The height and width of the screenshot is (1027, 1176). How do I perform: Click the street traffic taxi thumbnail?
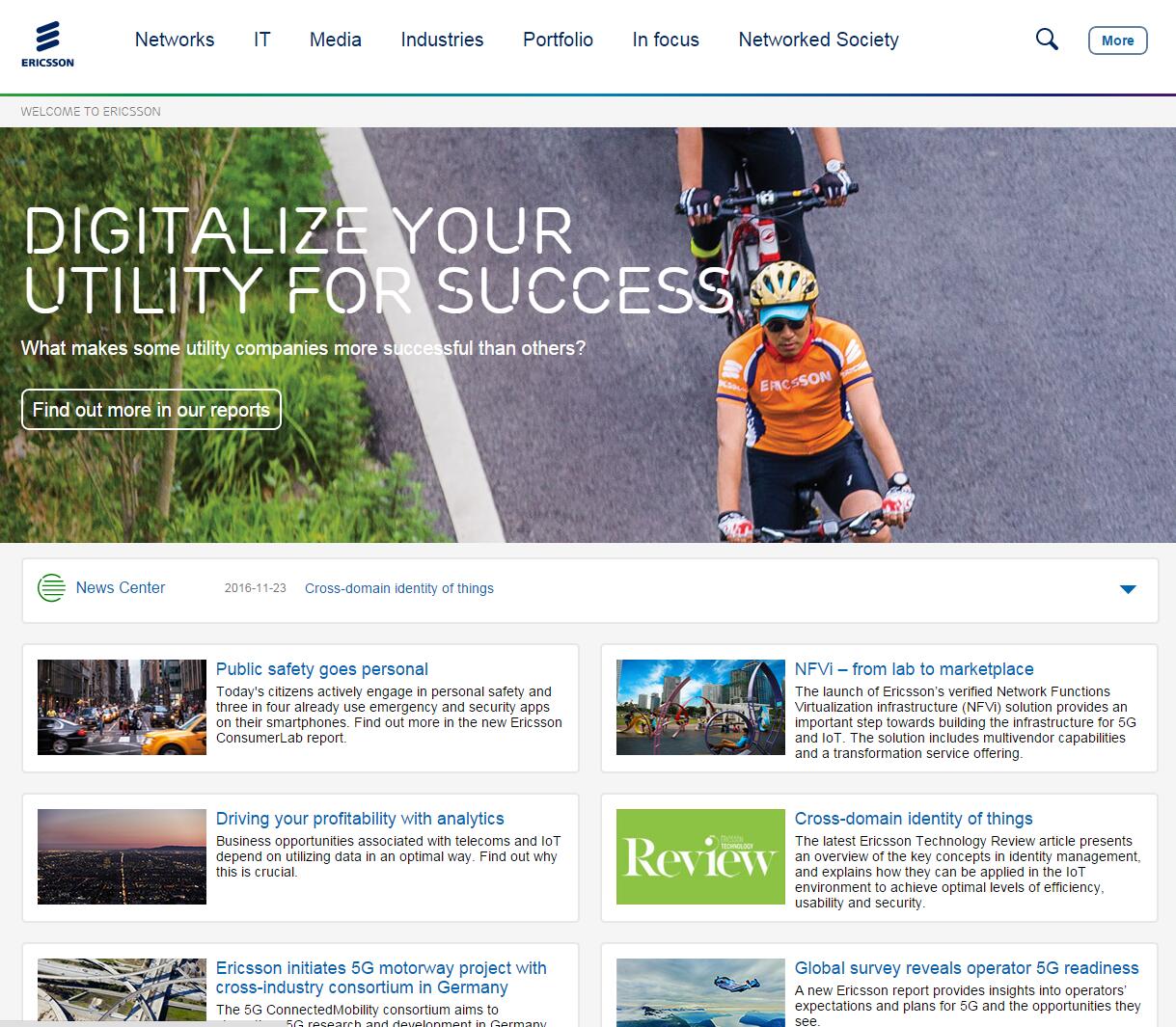pyautogui.click(x=122, y=707)
